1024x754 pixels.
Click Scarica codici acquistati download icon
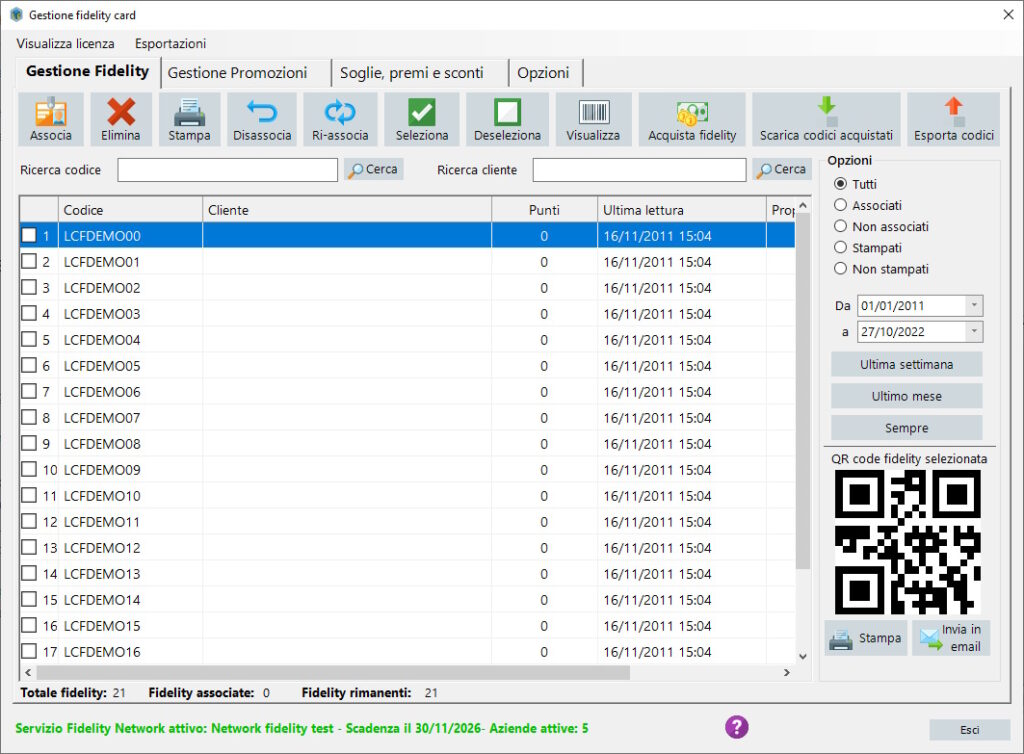826,110
